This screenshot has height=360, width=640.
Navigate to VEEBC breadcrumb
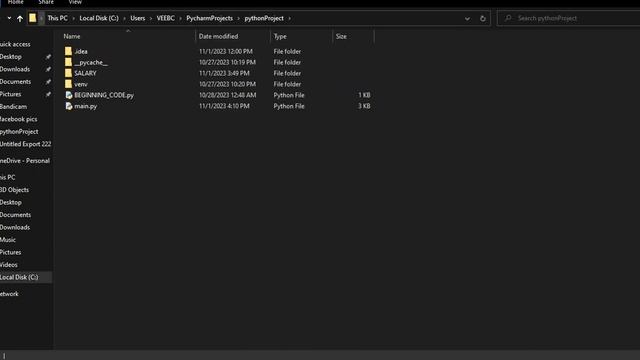pos(166,18)
